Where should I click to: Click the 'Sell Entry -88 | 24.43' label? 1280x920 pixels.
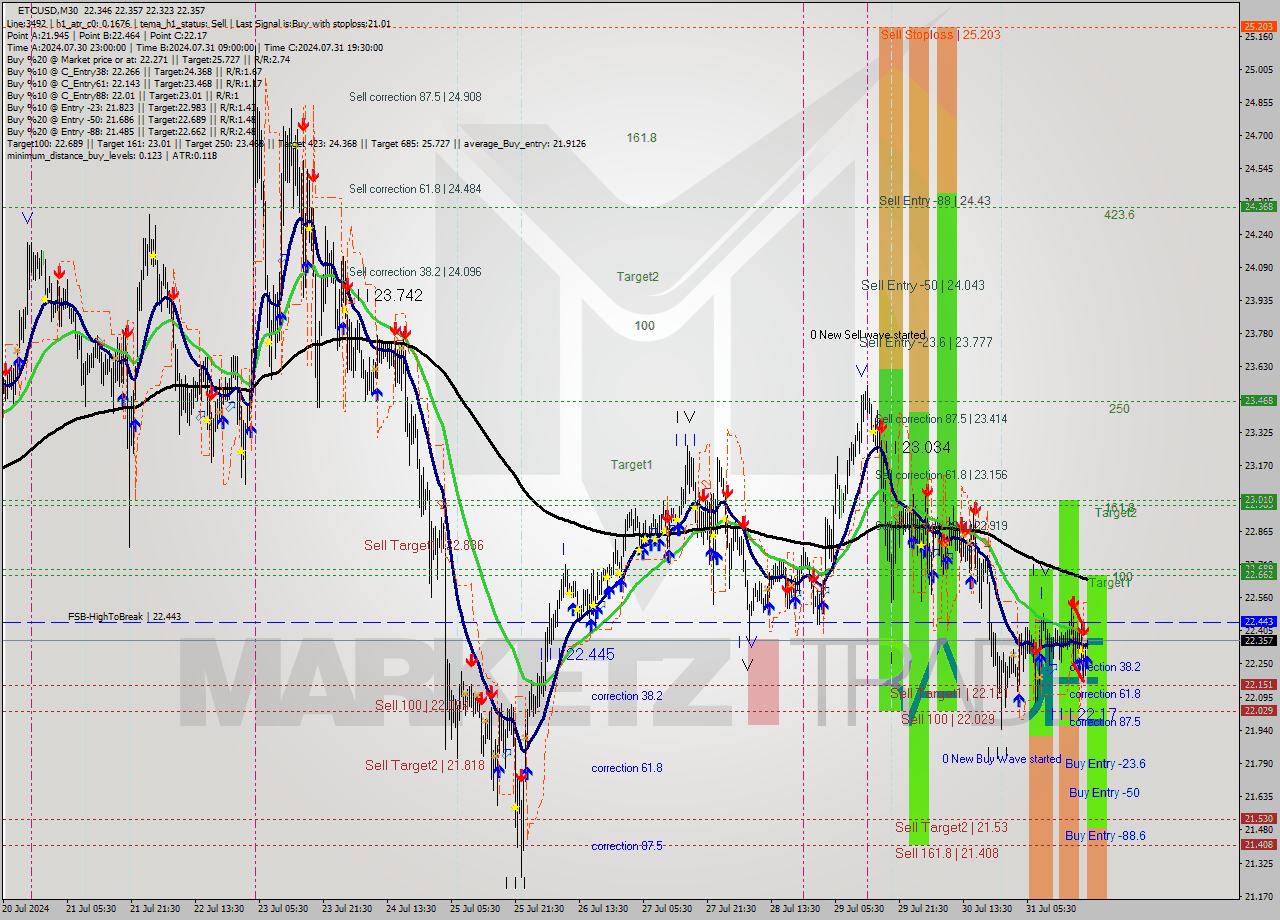935,201
